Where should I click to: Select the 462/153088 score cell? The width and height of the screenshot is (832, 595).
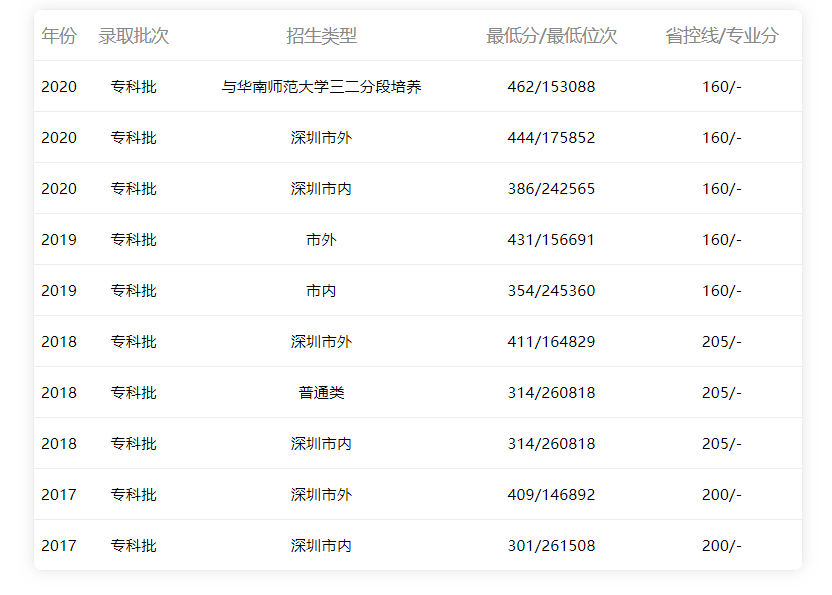pyautogui.click(x=551, y=87)
